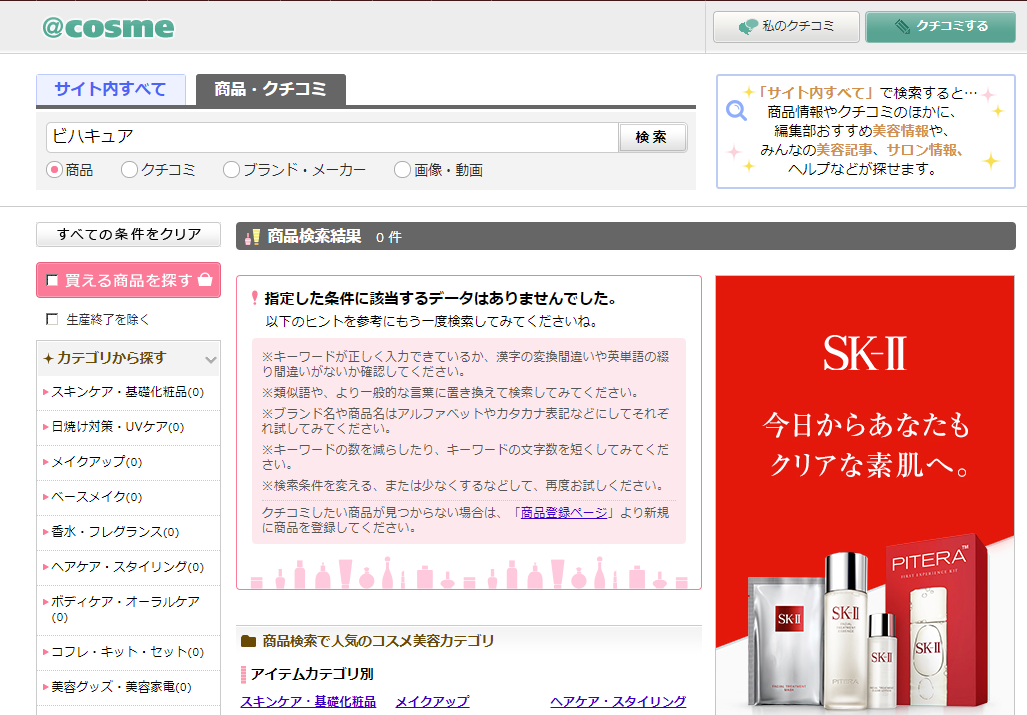Click the メイクアップ link under アイテムカテゴリ別
The image size is (1027, 715).
click(x=432, y=702)
